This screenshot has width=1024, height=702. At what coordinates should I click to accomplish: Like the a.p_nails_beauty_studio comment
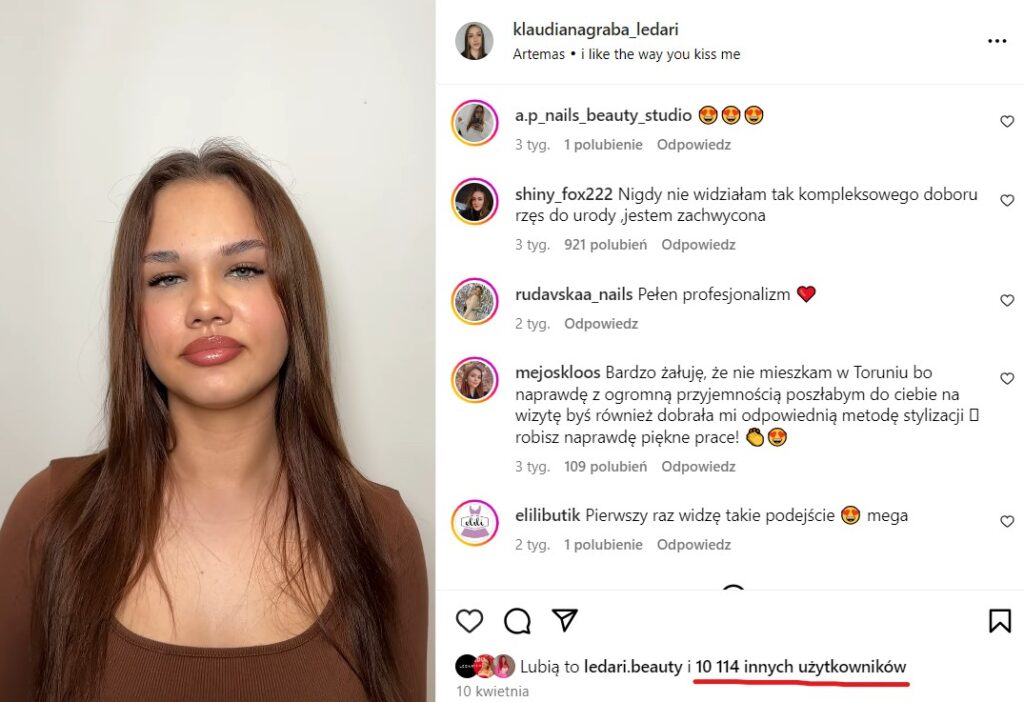[1007, 122]
